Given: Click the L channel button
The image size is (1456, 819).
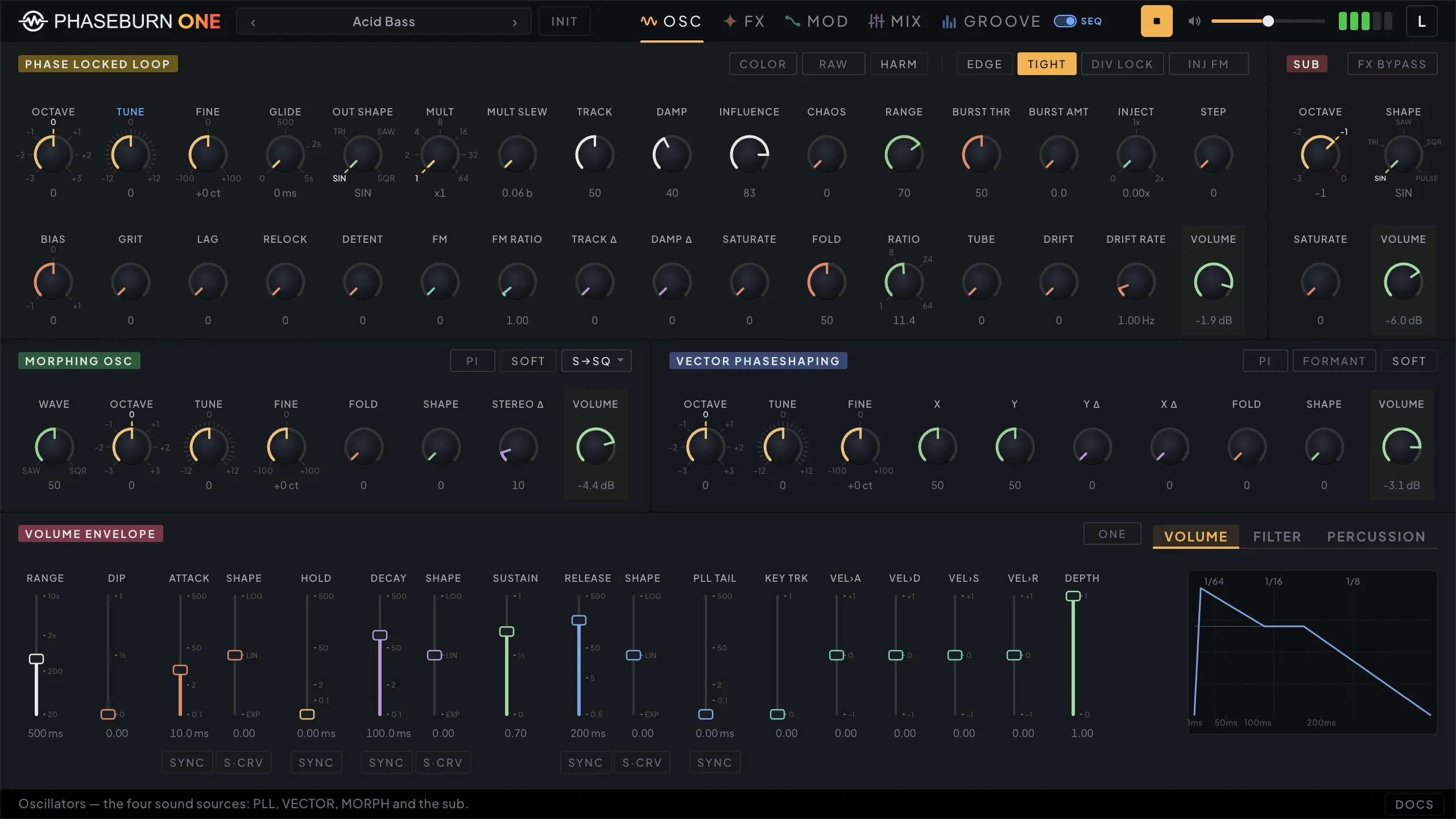Looking at the screenshot, I should 1421,22.
